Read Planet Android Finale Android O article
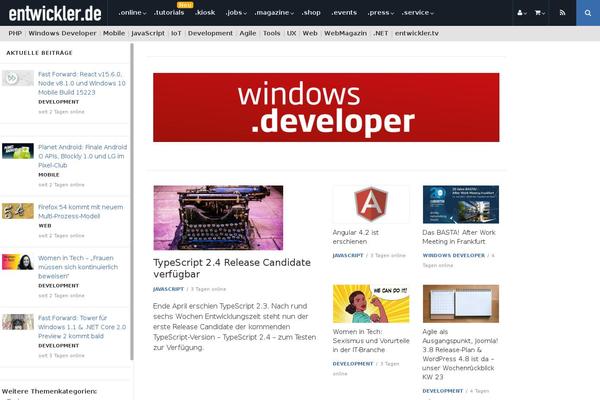 [82, 156]
